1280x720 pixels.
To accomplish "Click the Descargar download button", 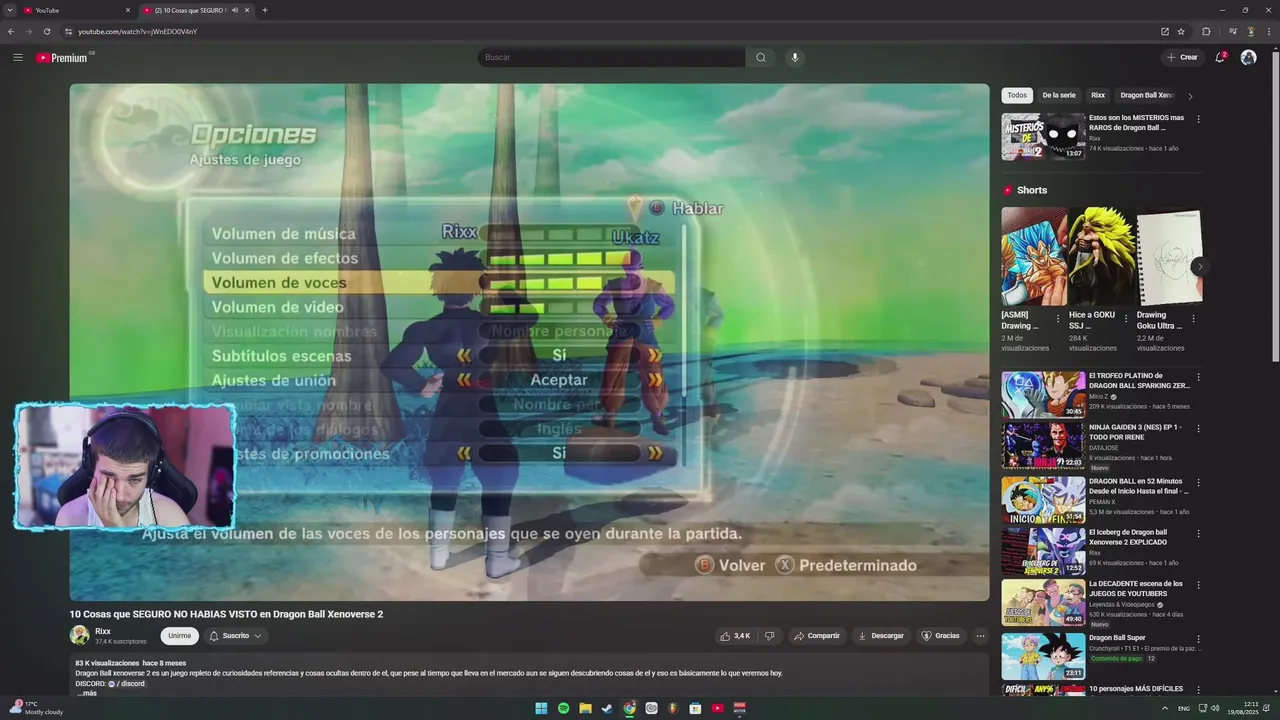I will click(x=881, y=636).
